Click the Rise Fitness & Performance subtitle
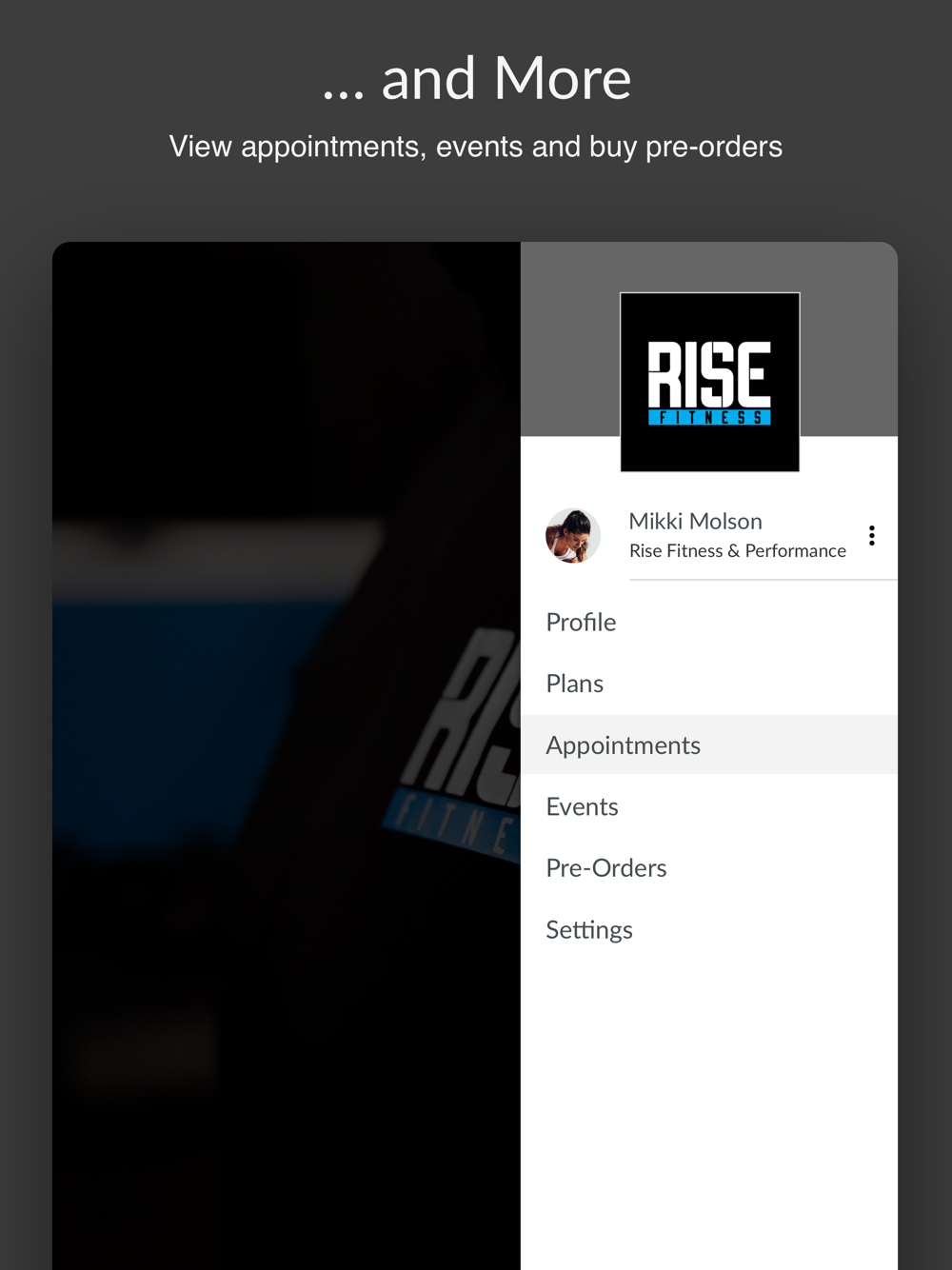Image resolution: width=952 pixels, height=1270 pixels. 738,551
